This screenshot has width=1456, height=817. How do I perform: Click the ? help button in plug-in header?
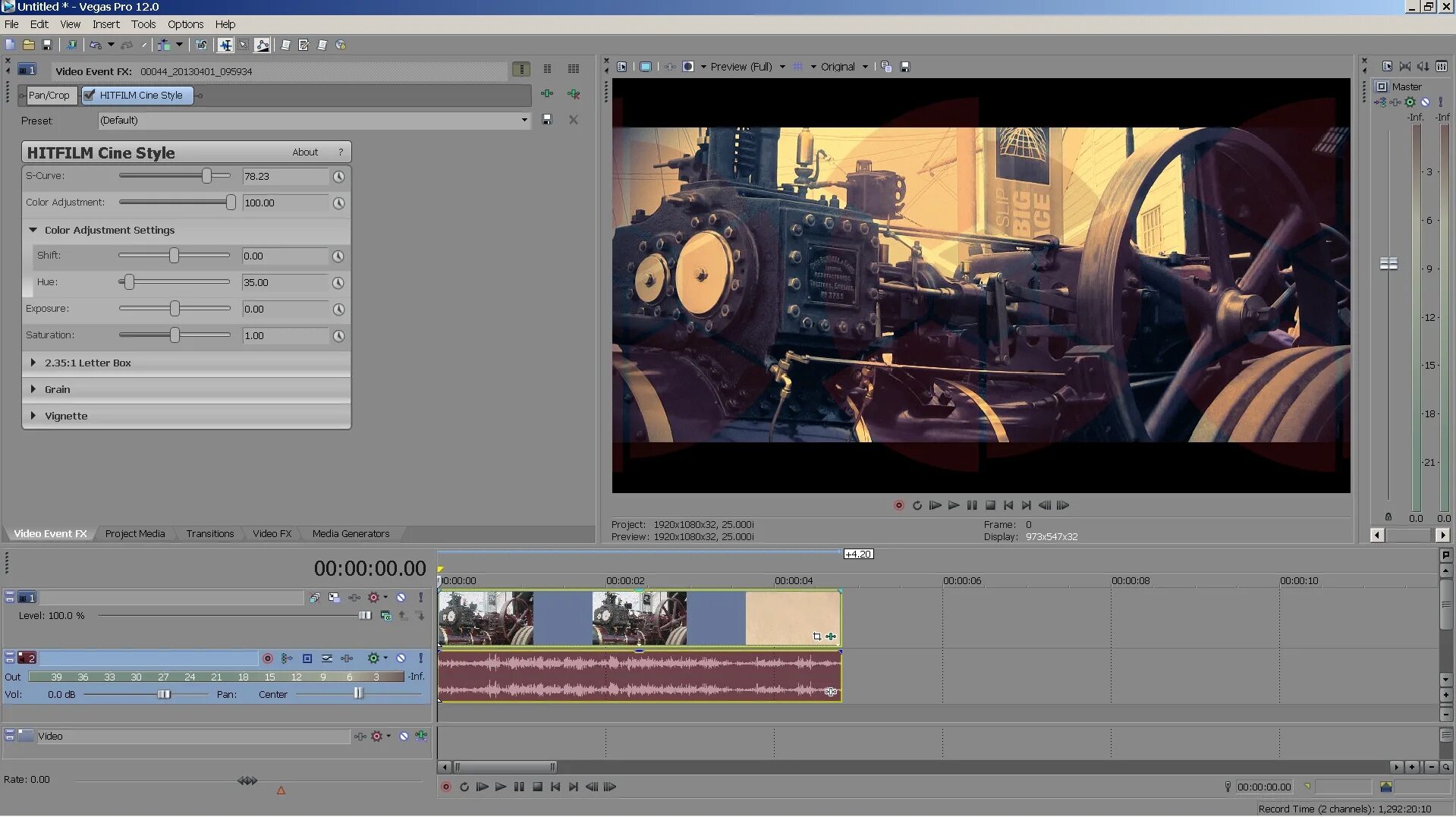point(341,152)
